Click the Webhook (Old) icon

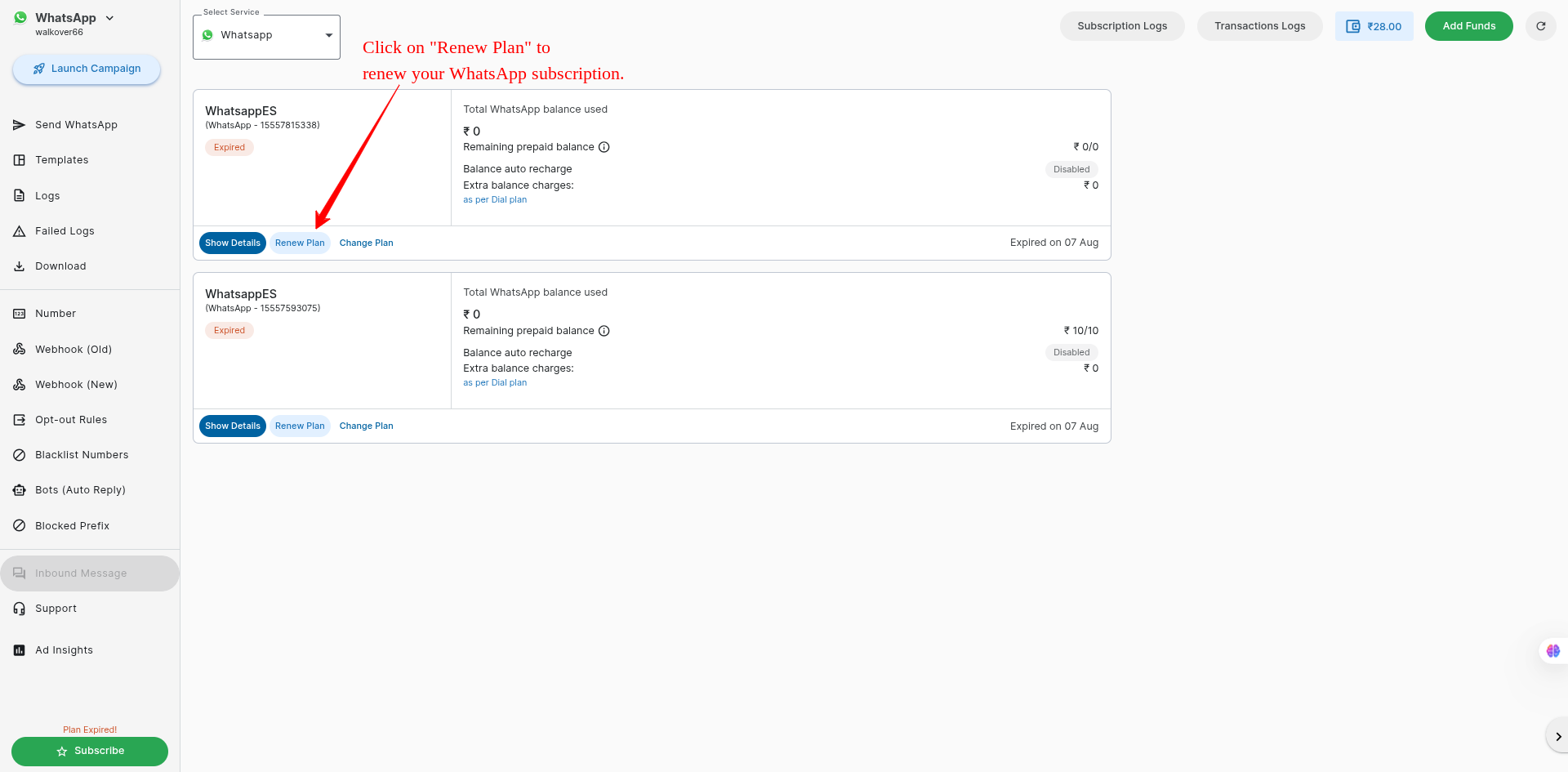point(19,349)
